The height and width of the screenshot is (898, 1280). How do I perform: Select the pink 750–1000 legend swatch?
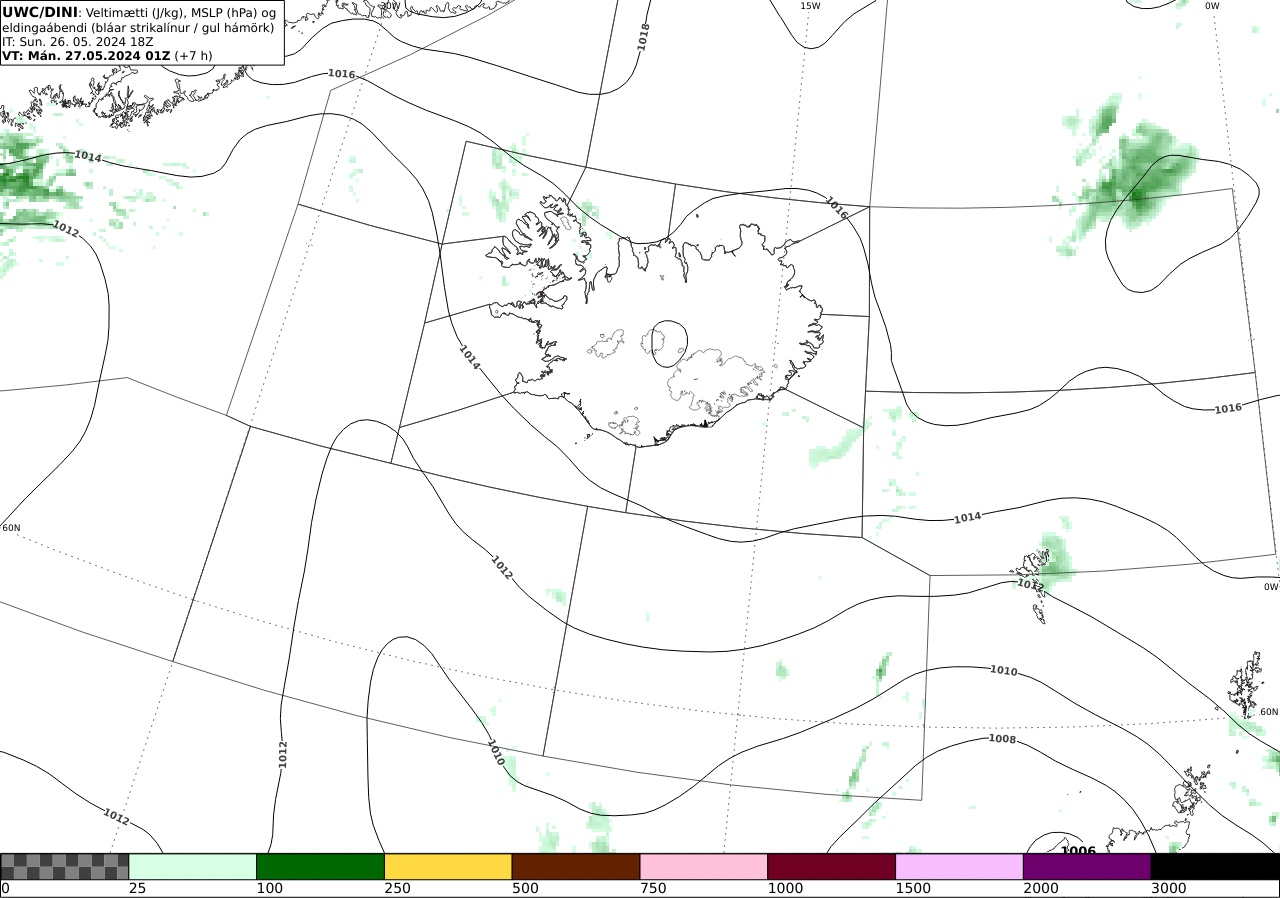704,866
